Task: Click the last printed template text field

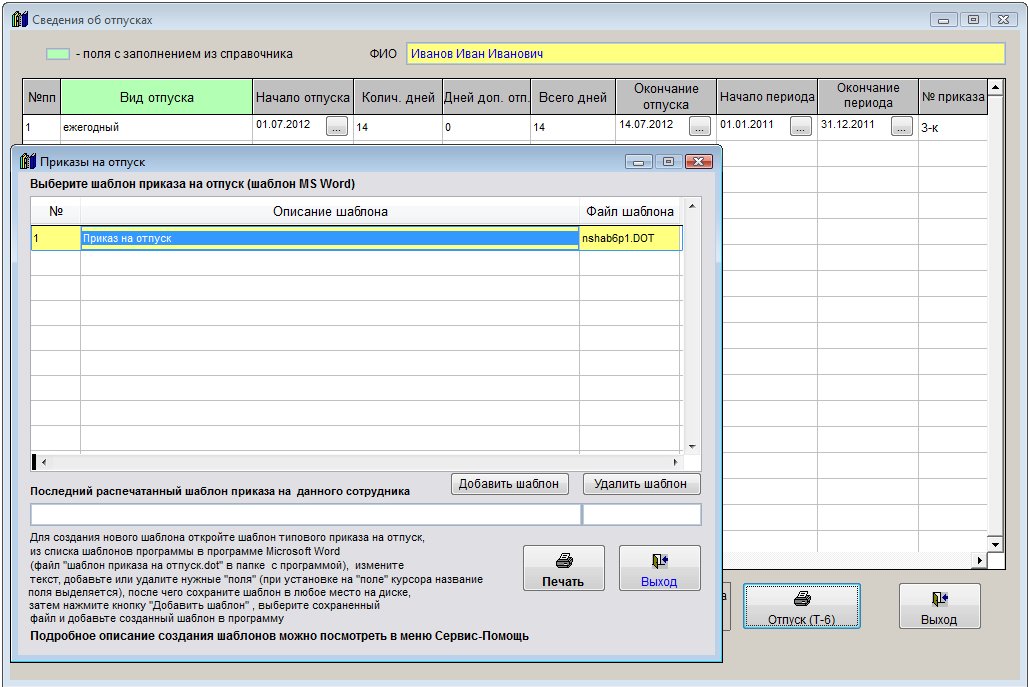Action: pyautogui.click(x=305, y=514)
